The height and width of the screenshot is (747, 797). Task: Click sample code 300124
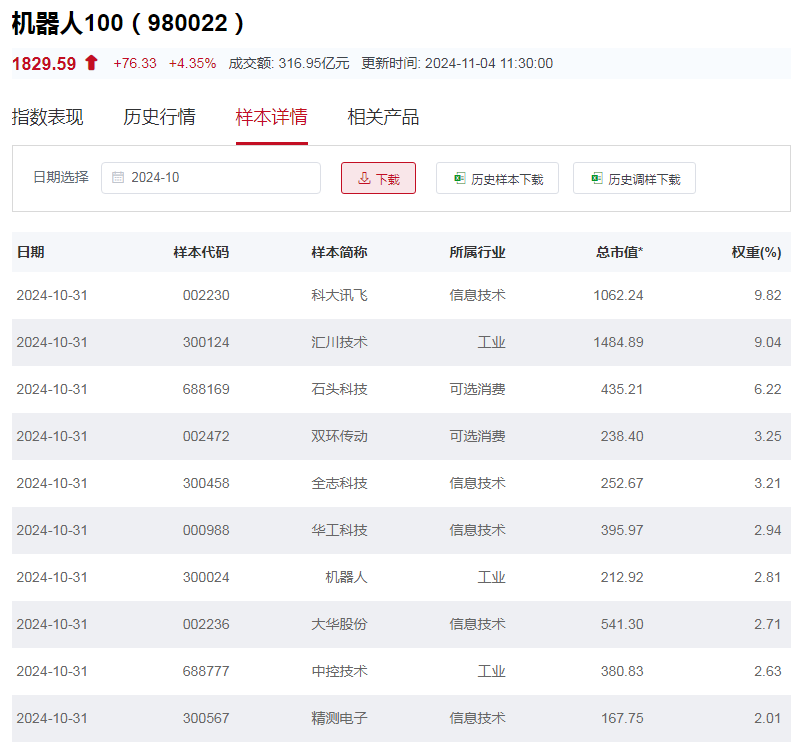206,342
